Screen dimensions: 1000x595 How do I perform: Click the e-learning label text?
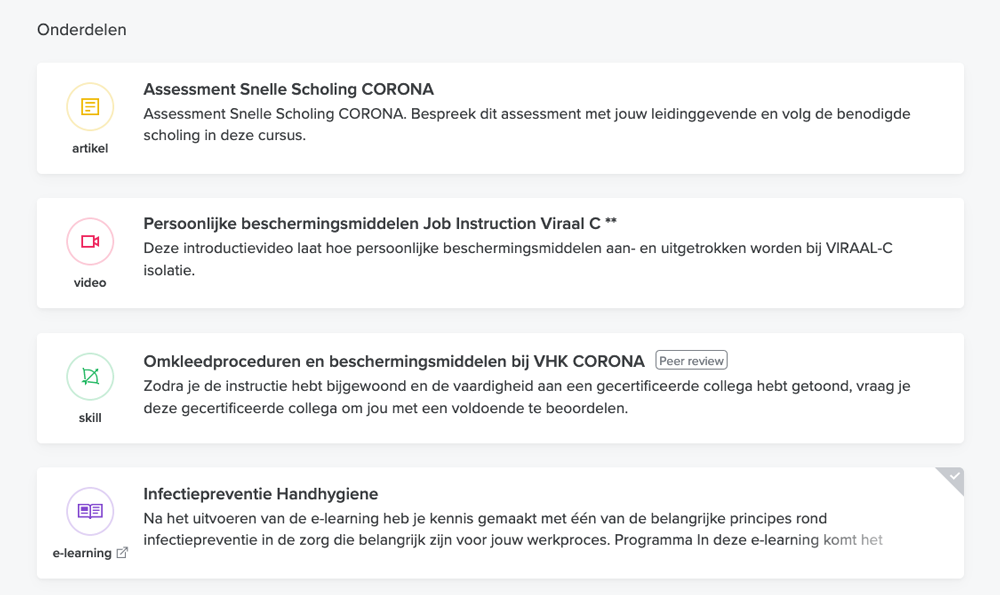83,552
